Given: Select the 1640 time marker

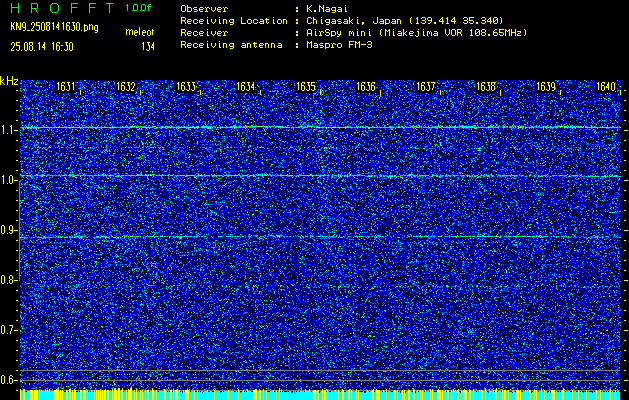Looking at the screenshot, I should click(606, 87).
